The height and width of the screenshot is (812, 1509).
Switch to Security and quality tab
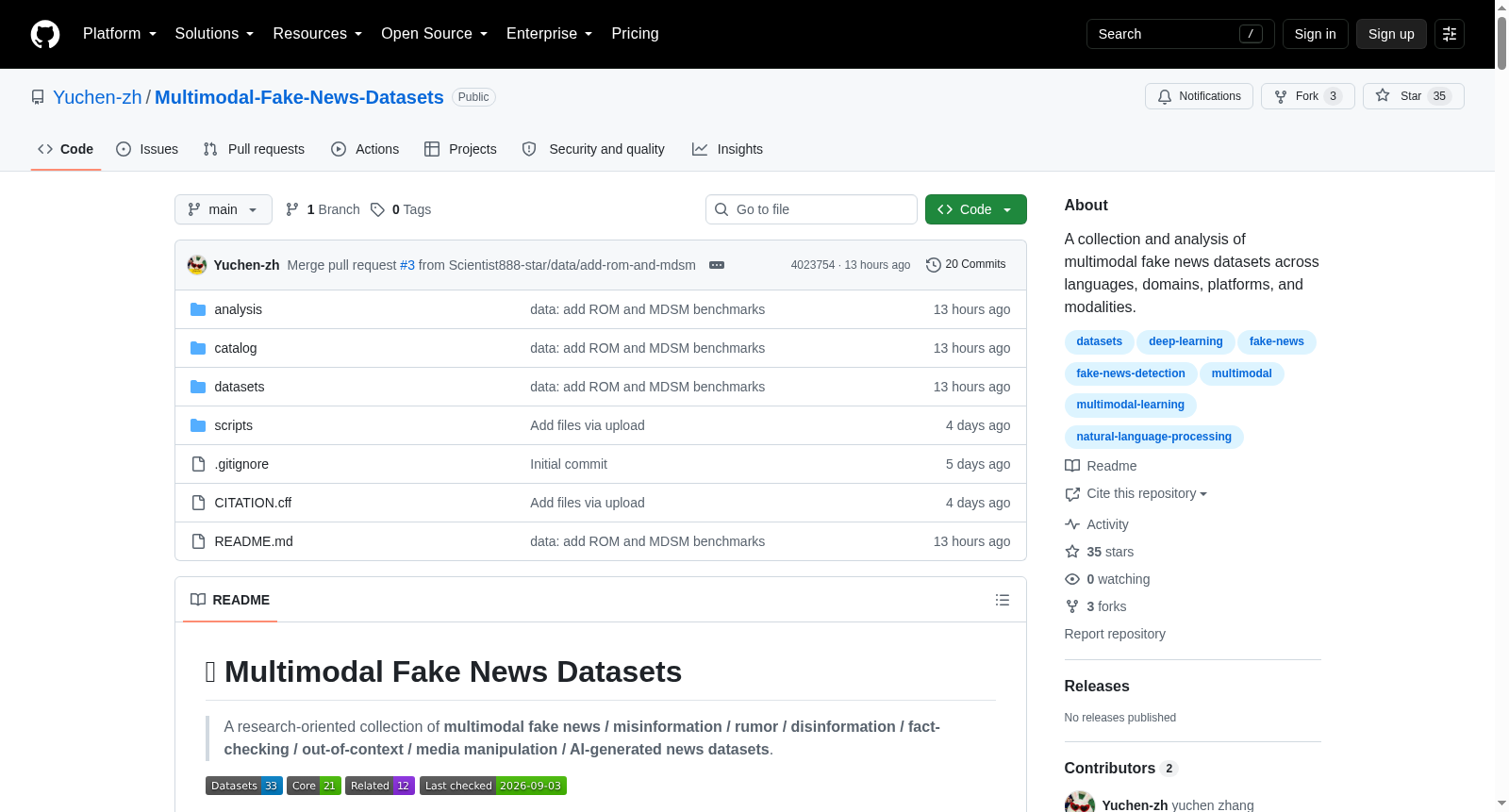coord(593,149)
